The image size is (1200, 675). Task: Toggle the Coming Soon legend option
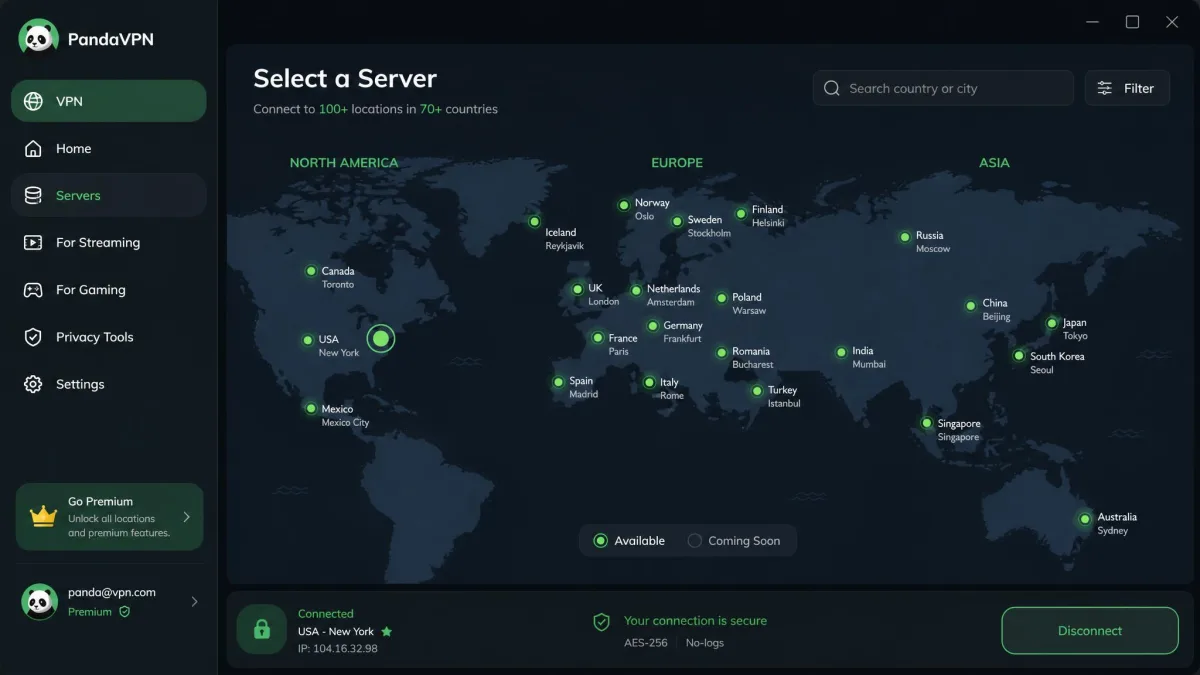734,541
